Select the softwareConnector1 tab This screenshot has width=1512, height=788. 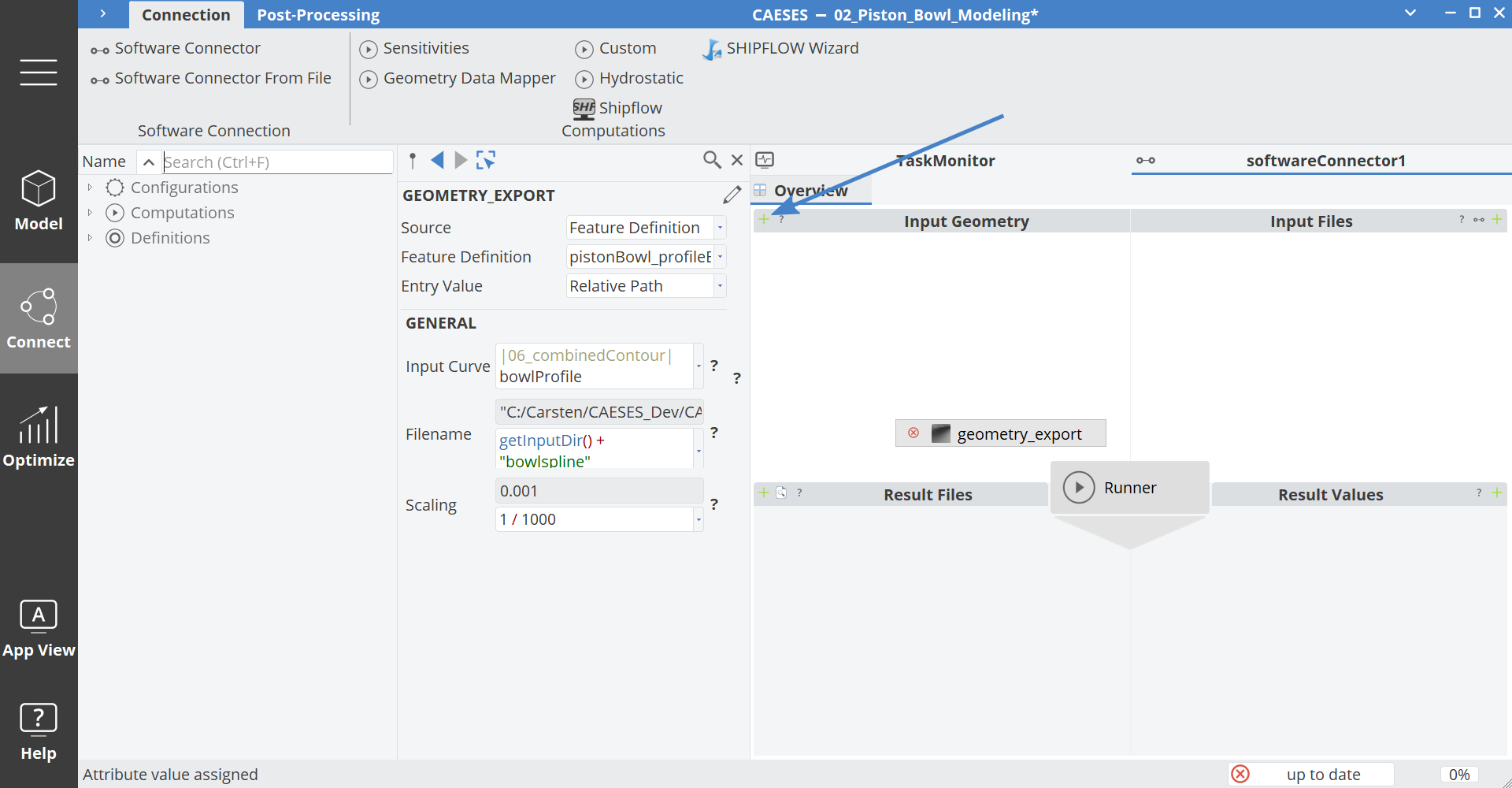(1325, 161)
